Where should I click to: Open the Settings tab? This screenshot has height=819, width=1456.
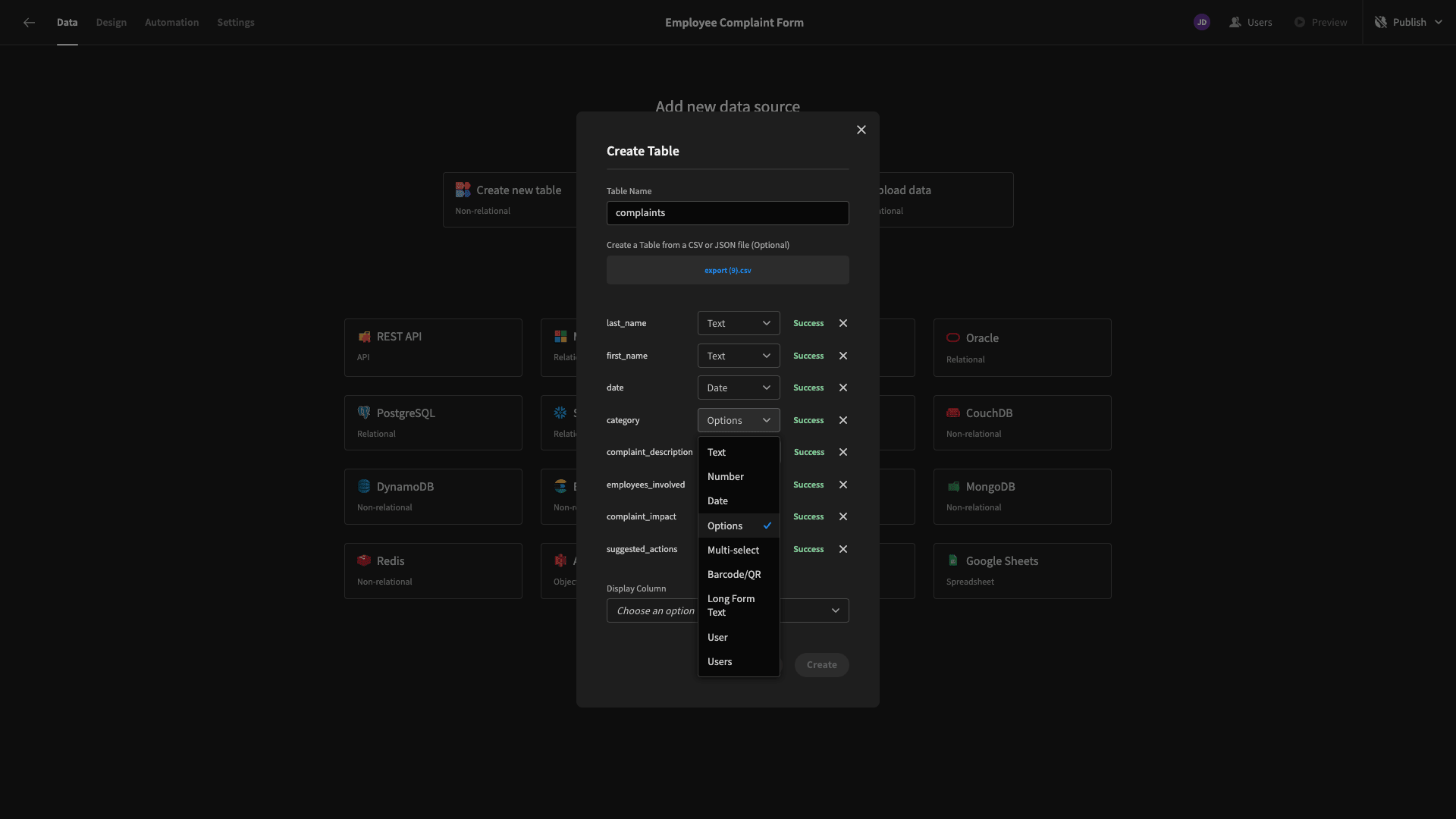pos(236,23)
